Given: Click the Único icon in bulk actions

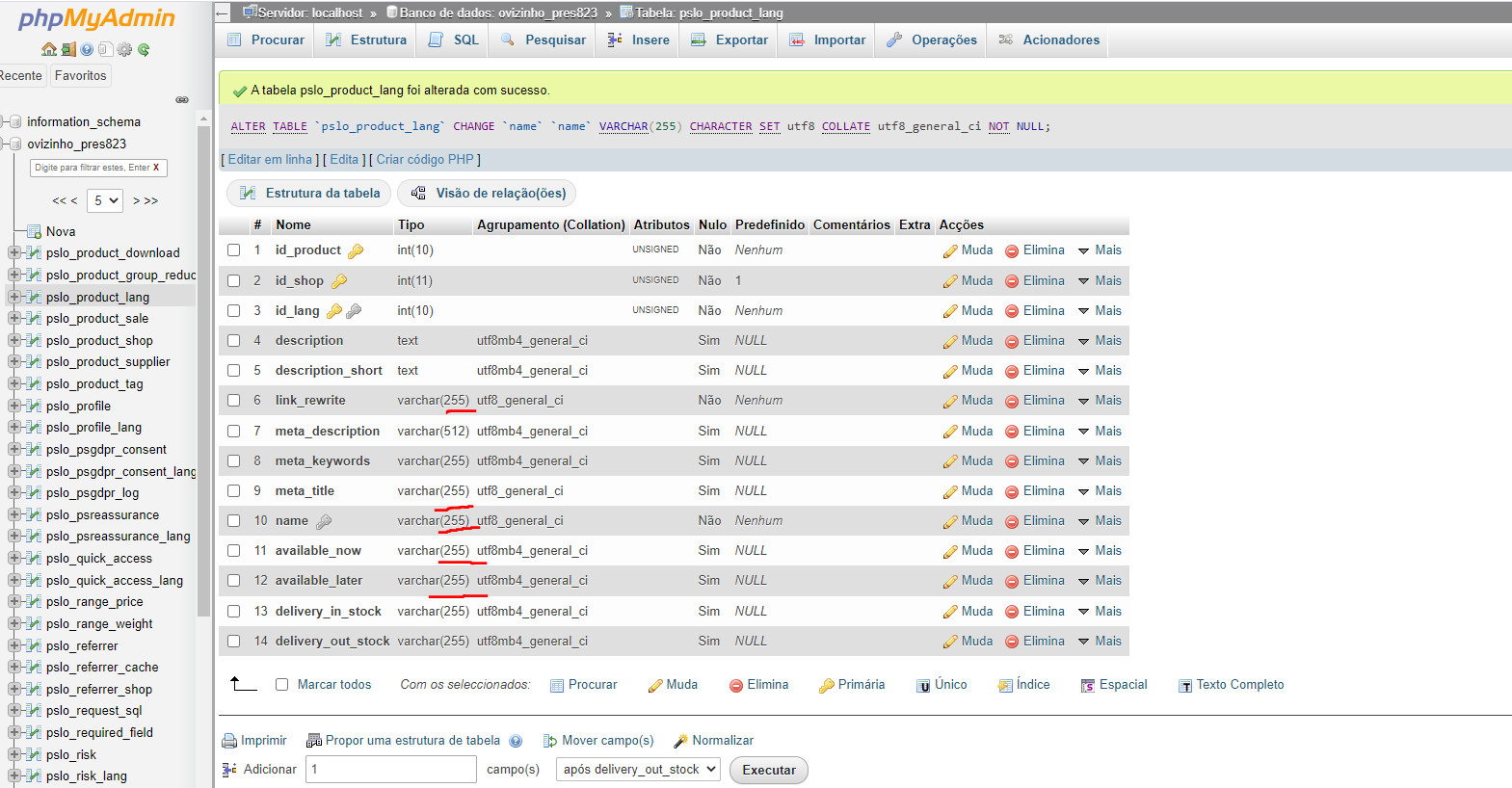Looking at the screenshot, I should pyautogui.click(x=923, y=686).
